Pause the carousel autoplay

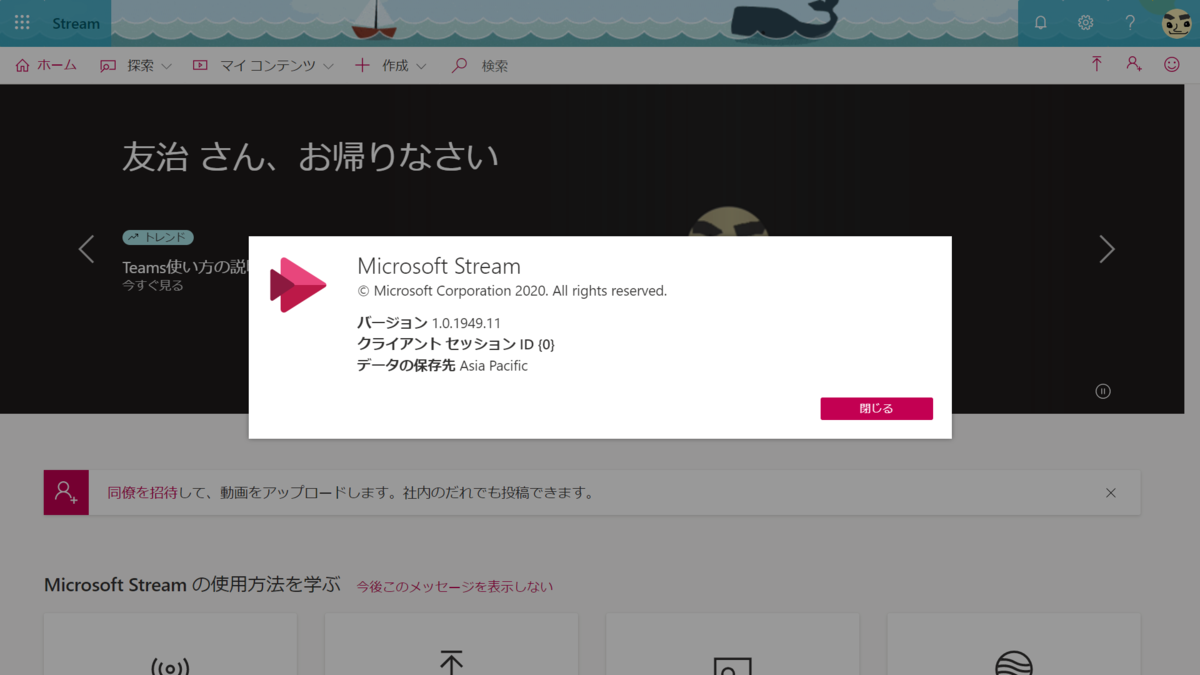(x=1103, y=391)
